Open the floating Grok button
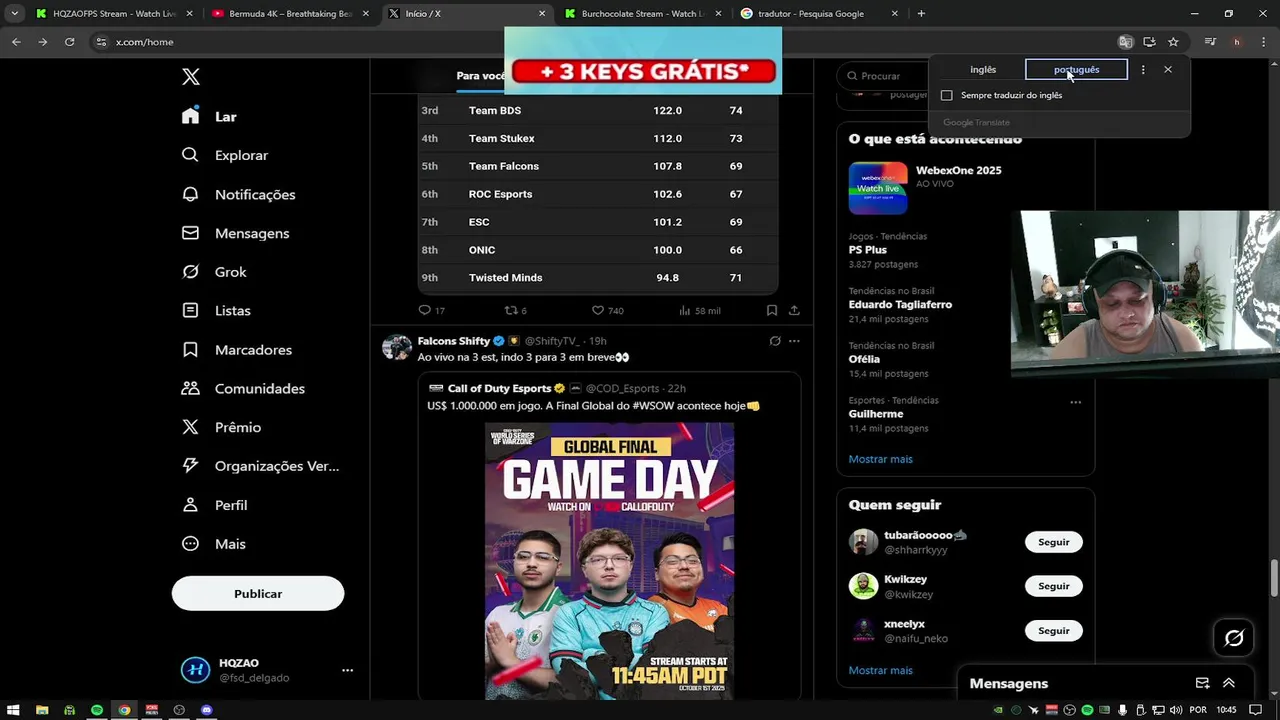 coord(1234,638)
